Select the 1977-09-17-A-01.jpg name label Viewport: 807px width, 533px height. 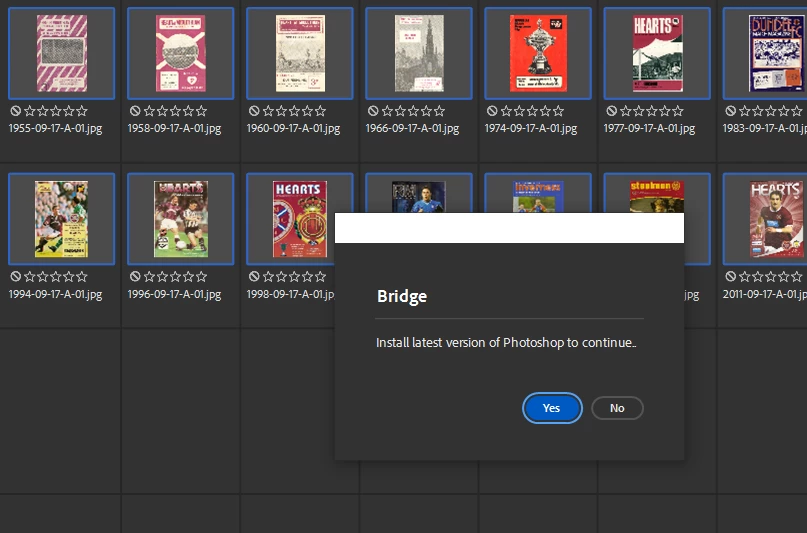(x=650, y=128)
